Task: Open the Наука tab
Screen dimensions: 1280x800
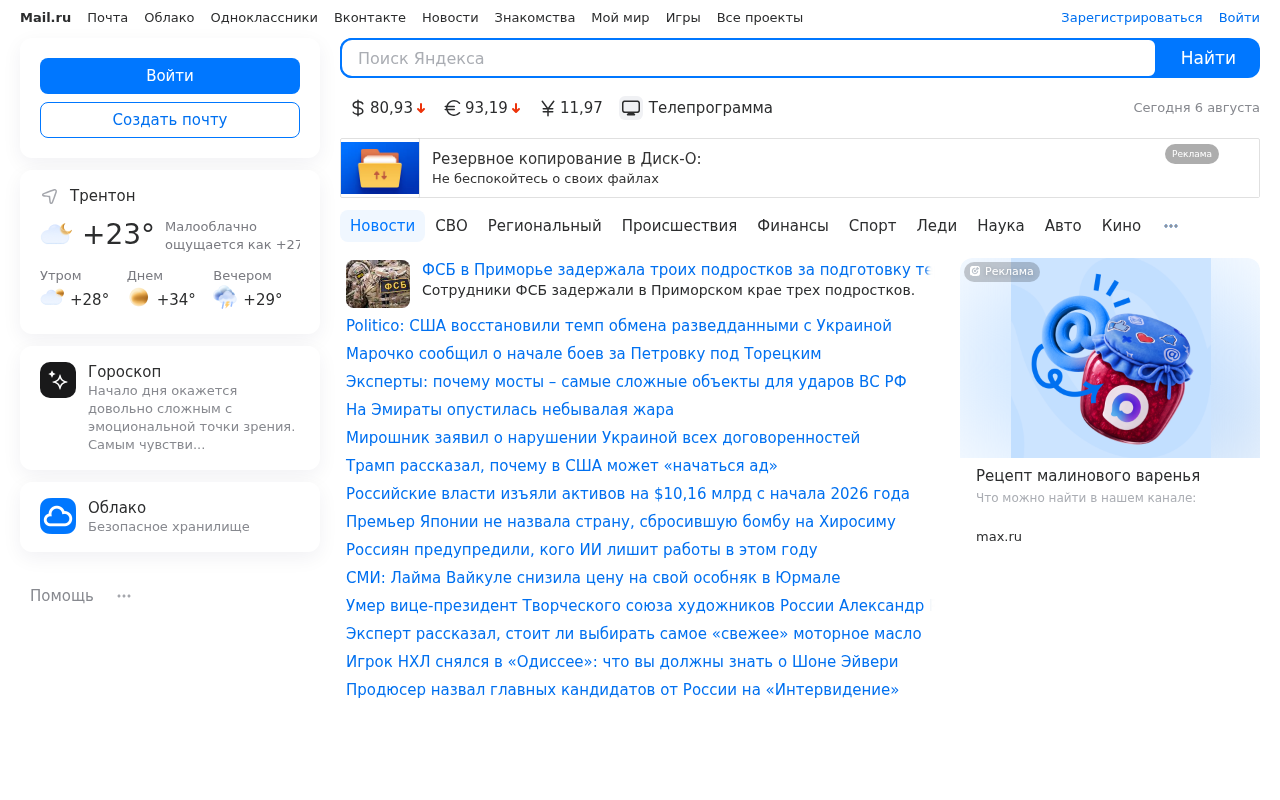Action: 1001,226
